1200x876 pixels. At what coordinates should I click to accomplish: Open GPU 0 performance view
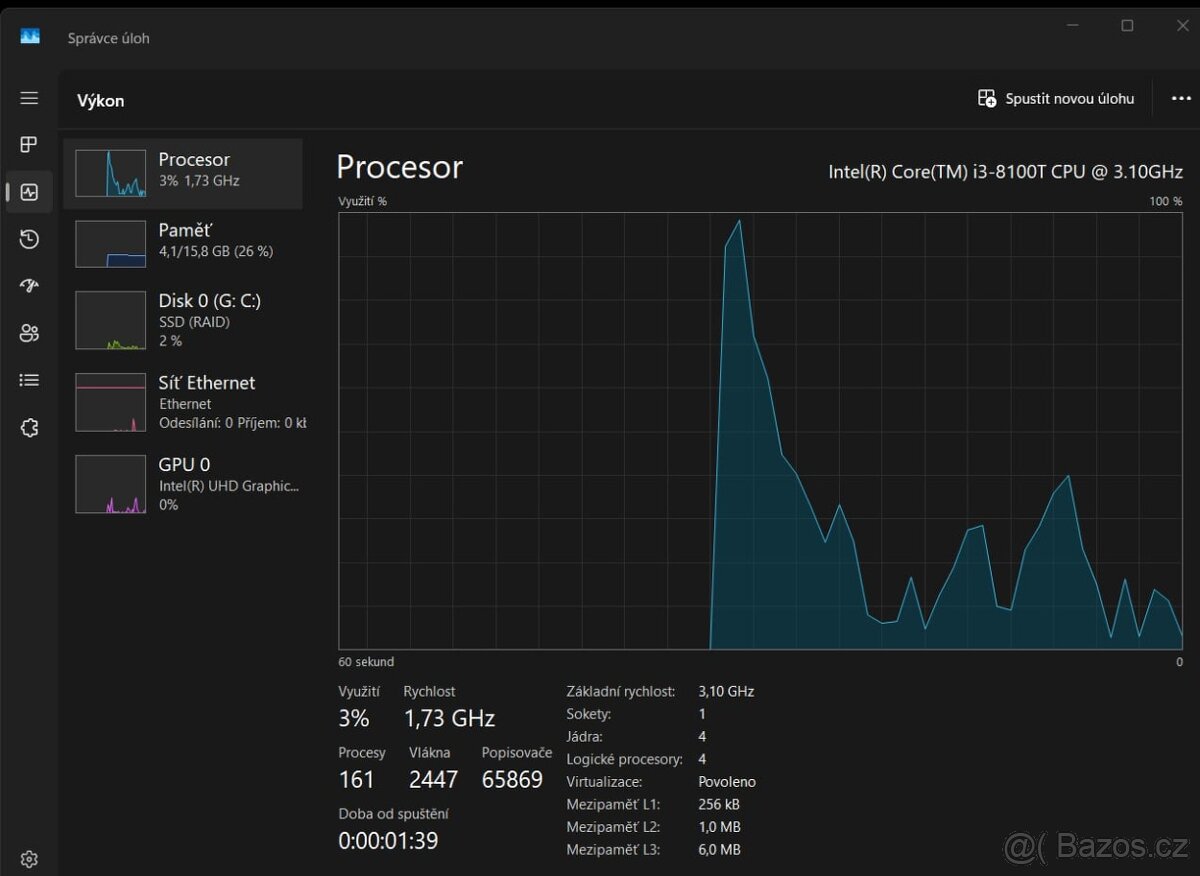tap(183, 484)
